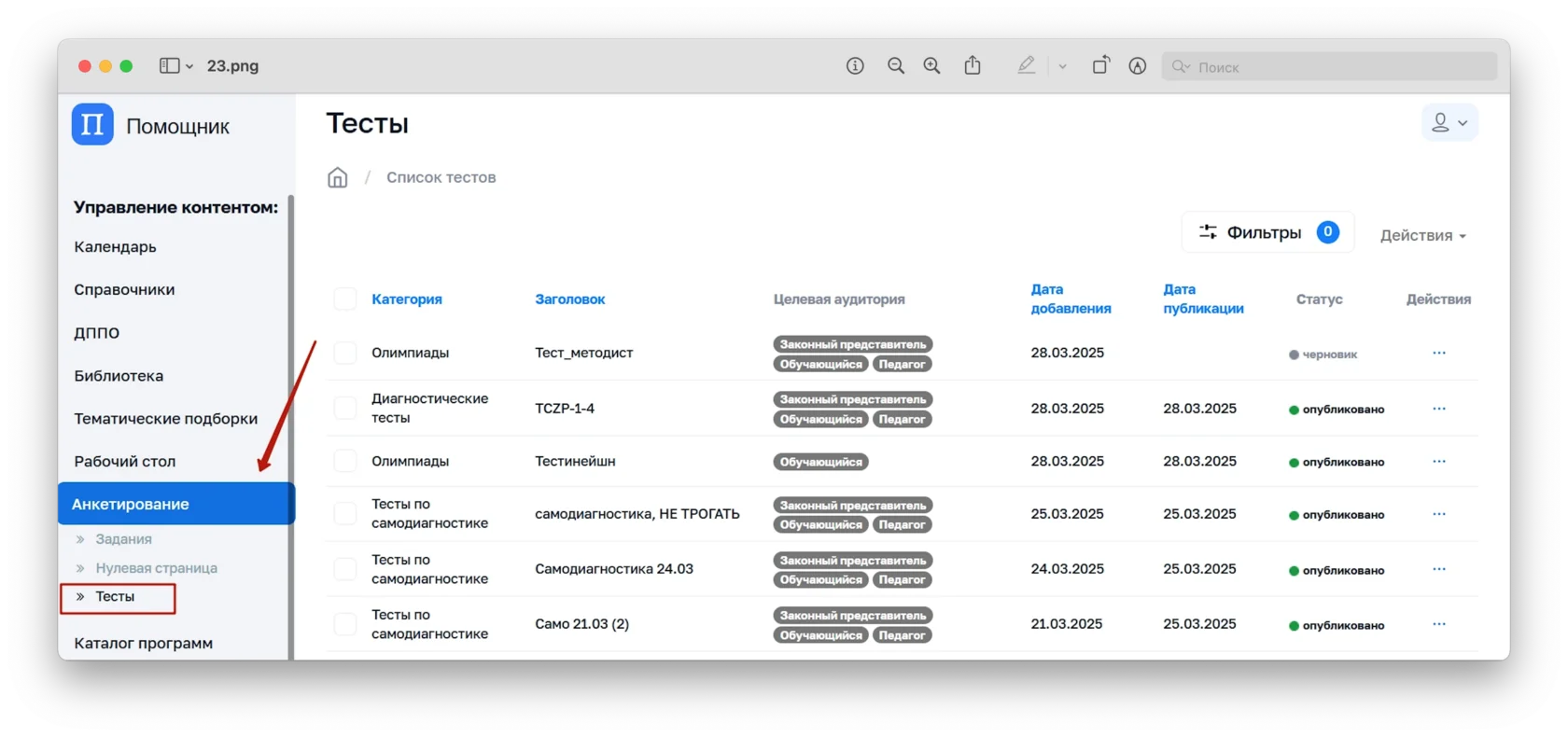
Task: Open the image info inspector icon
Action: pos(855,66)
